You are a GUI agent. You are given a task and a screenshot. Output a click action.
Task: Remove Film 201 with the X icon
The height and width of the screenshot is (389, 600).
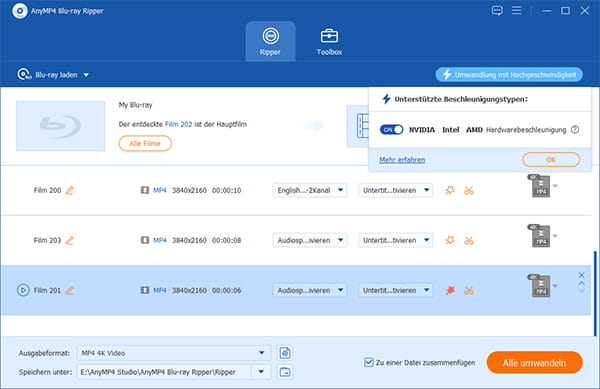coord(581,275)
